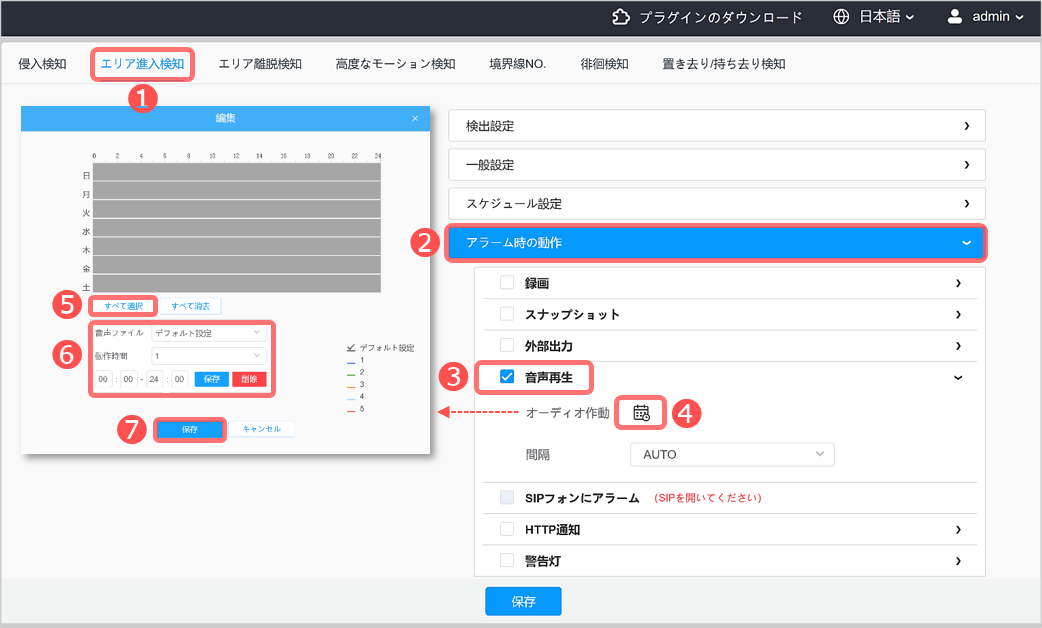Open the オーディオ作動 schedule calendar icon

tap(641, 412)
